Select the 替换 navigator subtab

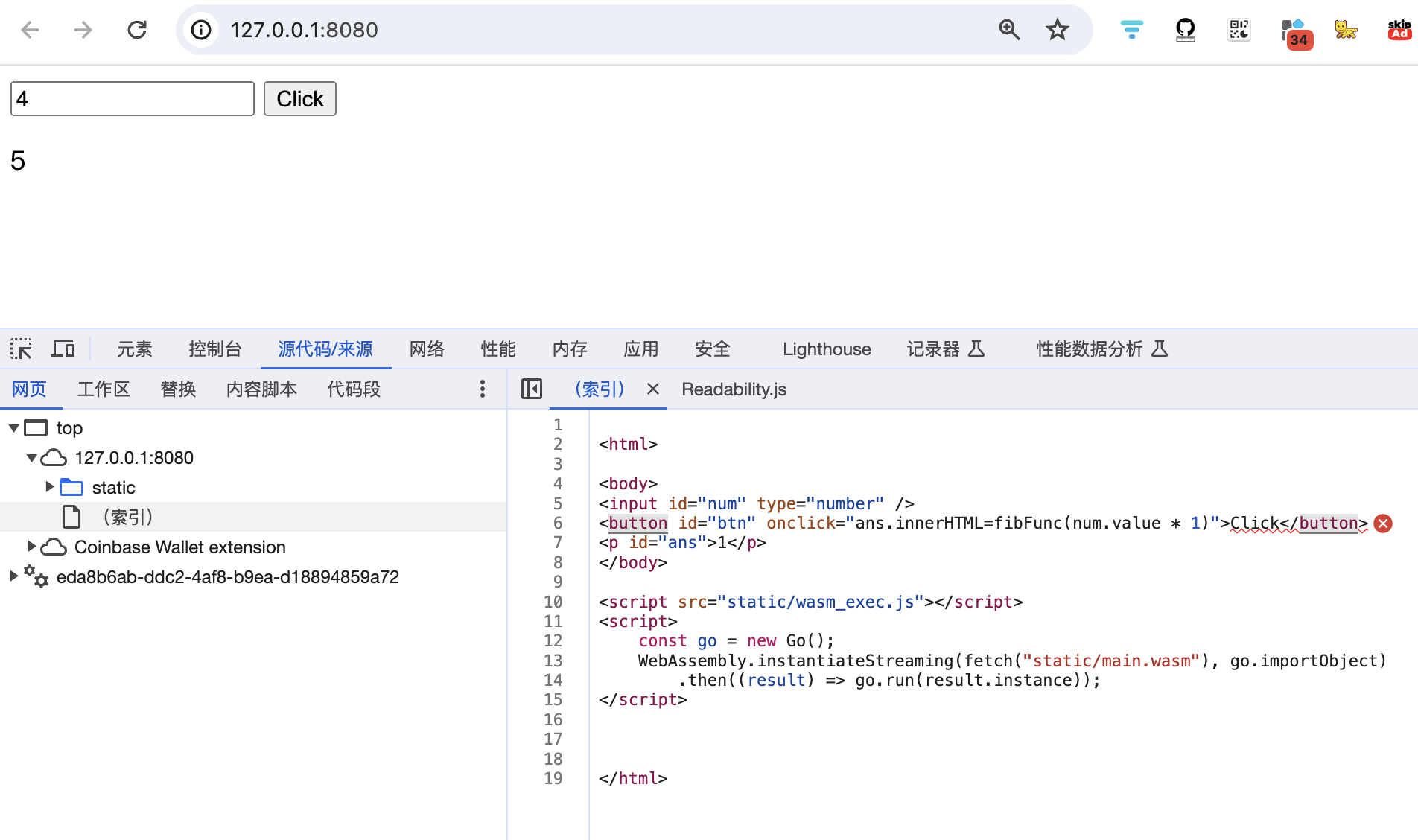click(x=178, y=389)
